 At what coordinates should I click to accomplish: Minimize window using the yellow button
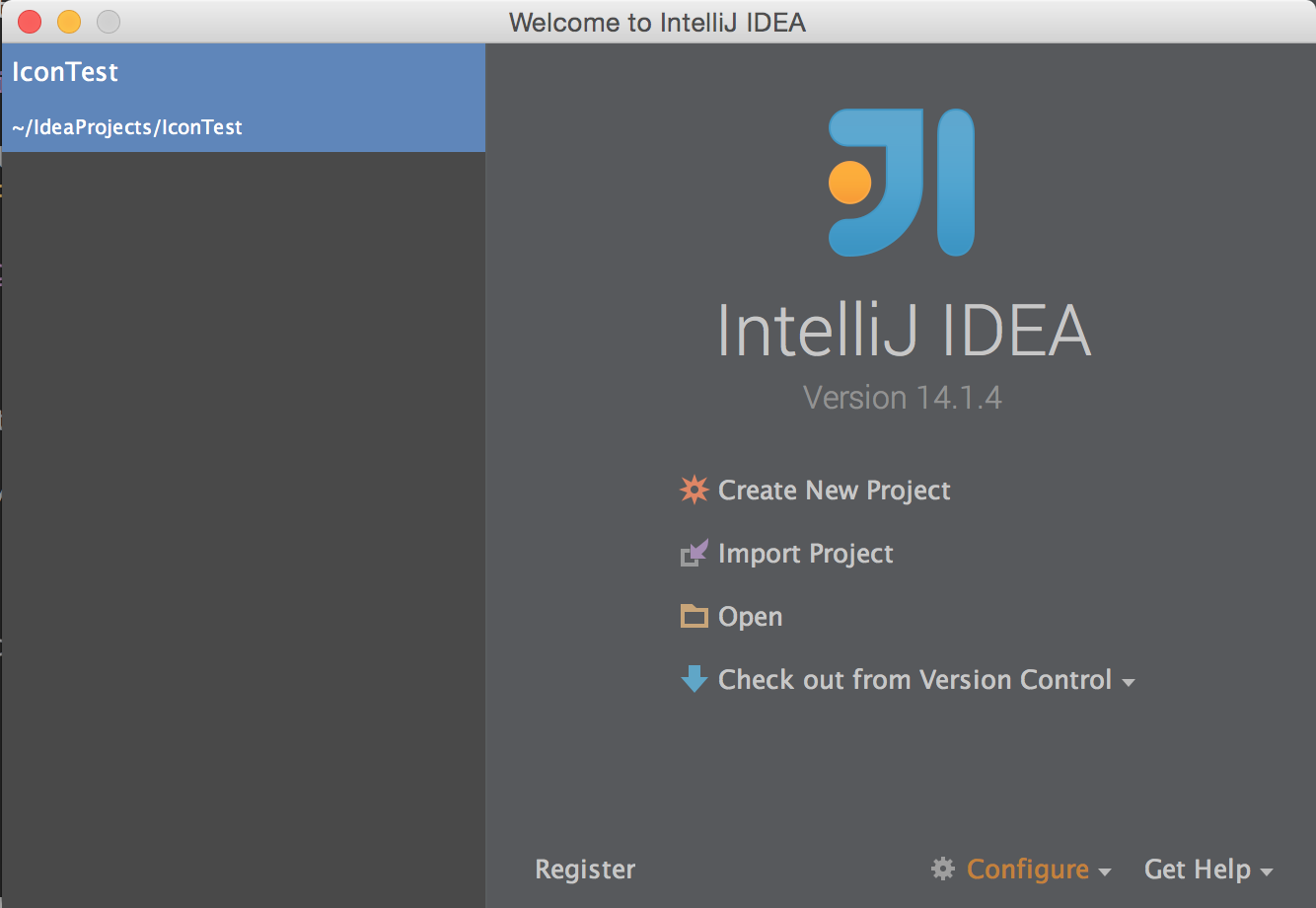[x=69, y=22]
